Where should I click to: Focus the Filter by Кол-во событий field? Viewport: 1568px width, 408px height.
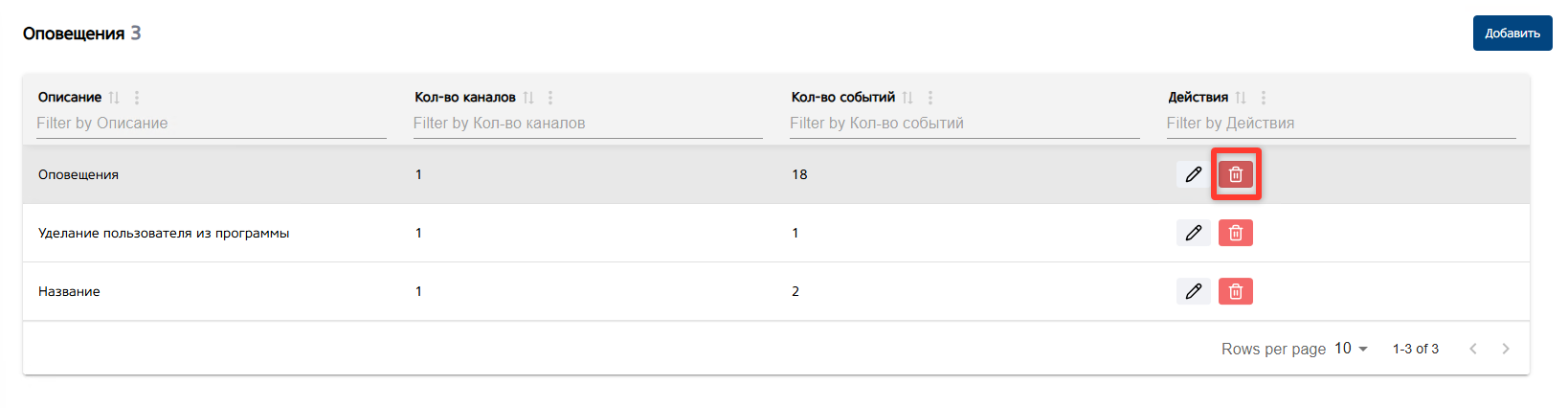pyautogui.click(x=964, y=124)
